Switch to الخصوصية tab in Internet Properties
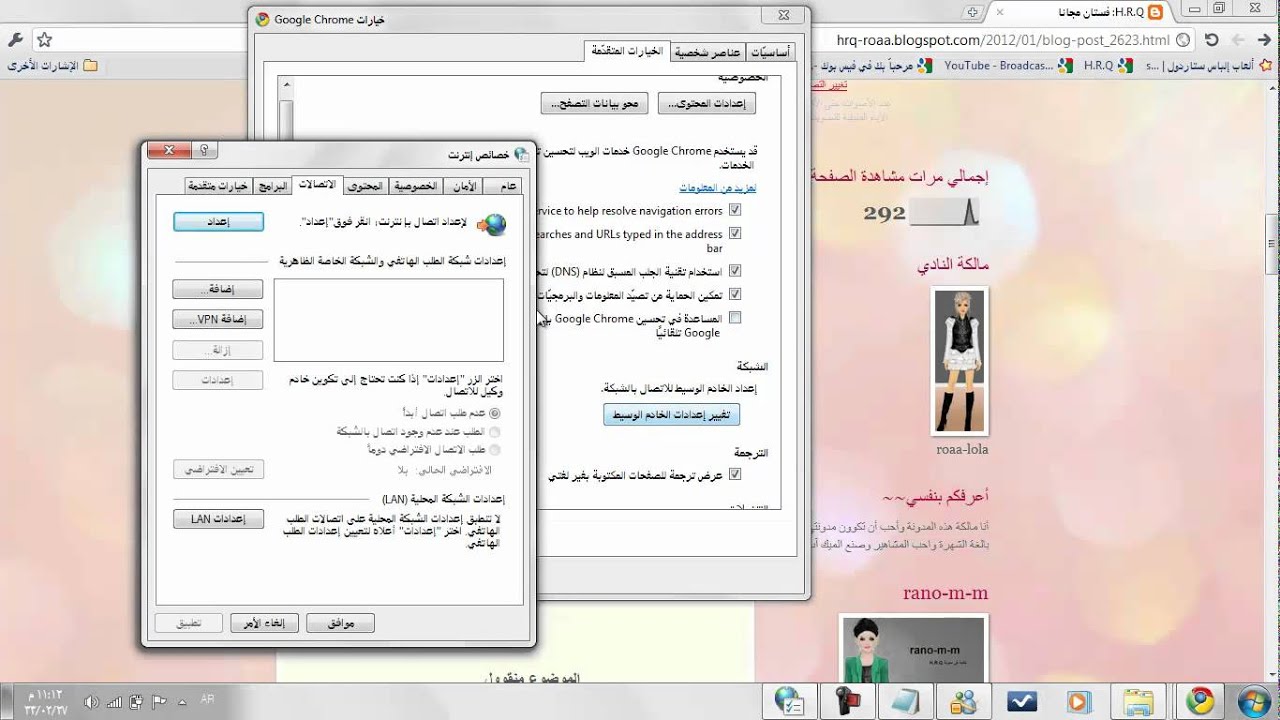 (x=414, y=186)
